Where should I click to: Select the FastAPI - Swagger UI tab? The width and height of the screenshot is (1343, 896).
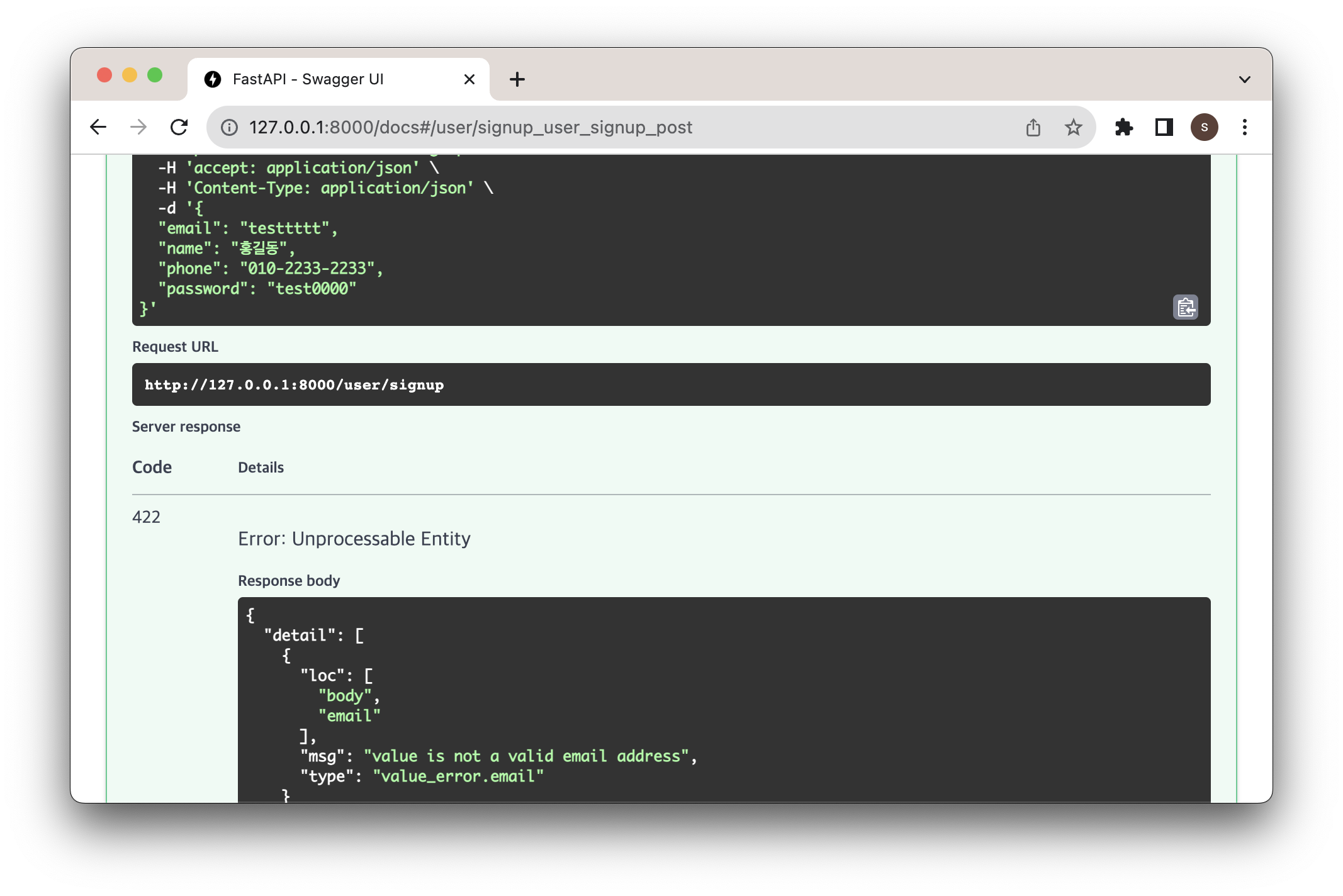(308, 79)
